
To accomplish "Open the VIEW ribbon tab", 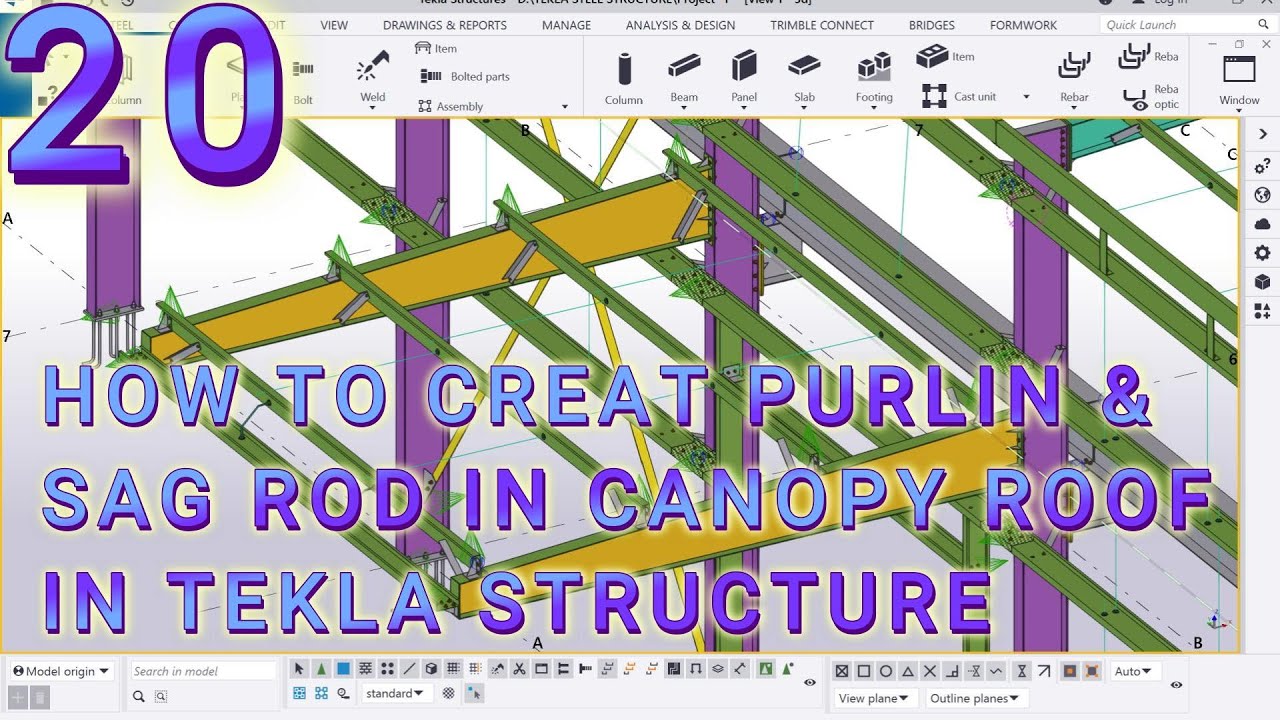I will [334, 25].
